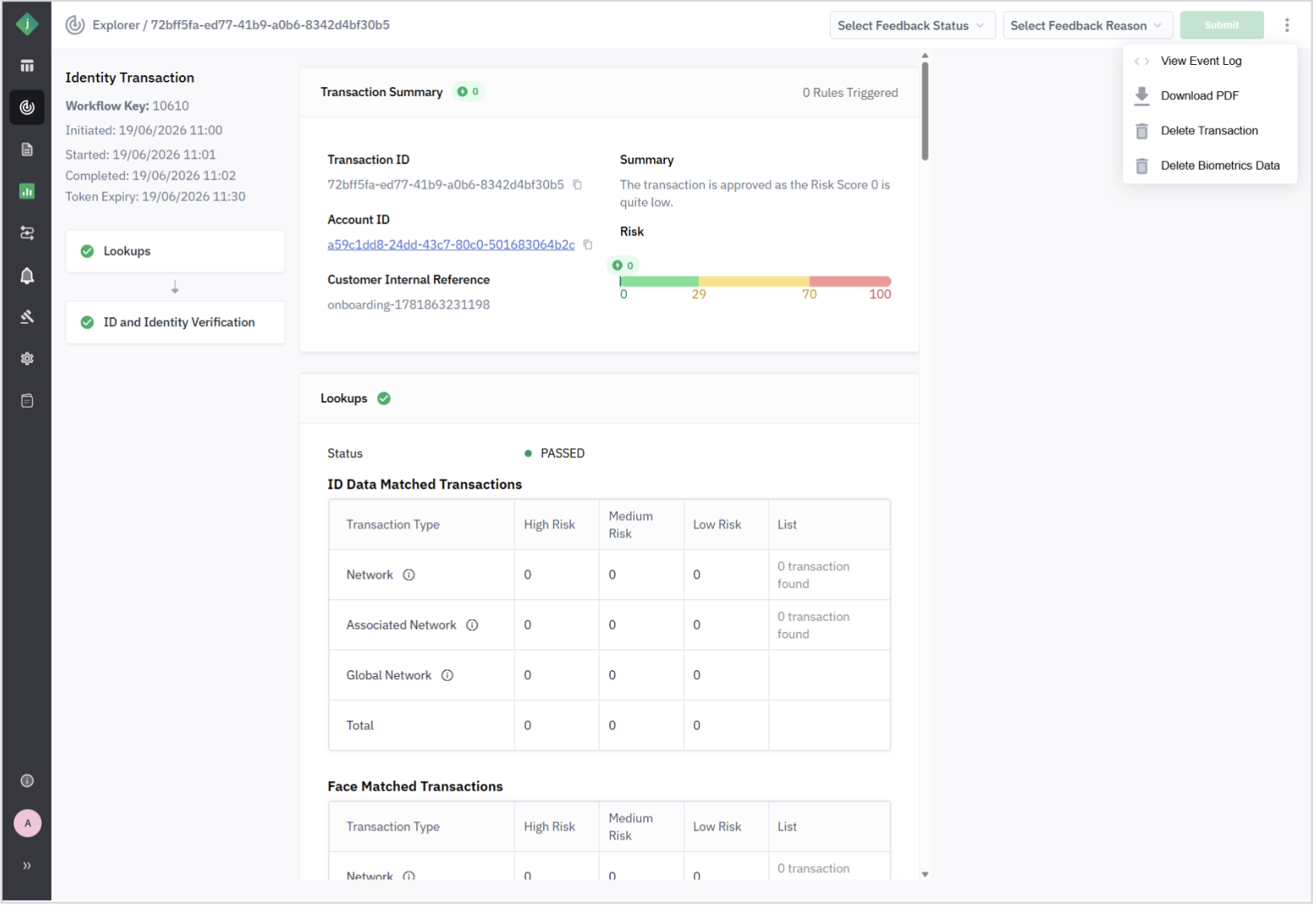Viewport: 1316px width, 905px height.
Task: Click the Global Network info icon
Action: tap(447, 676)
